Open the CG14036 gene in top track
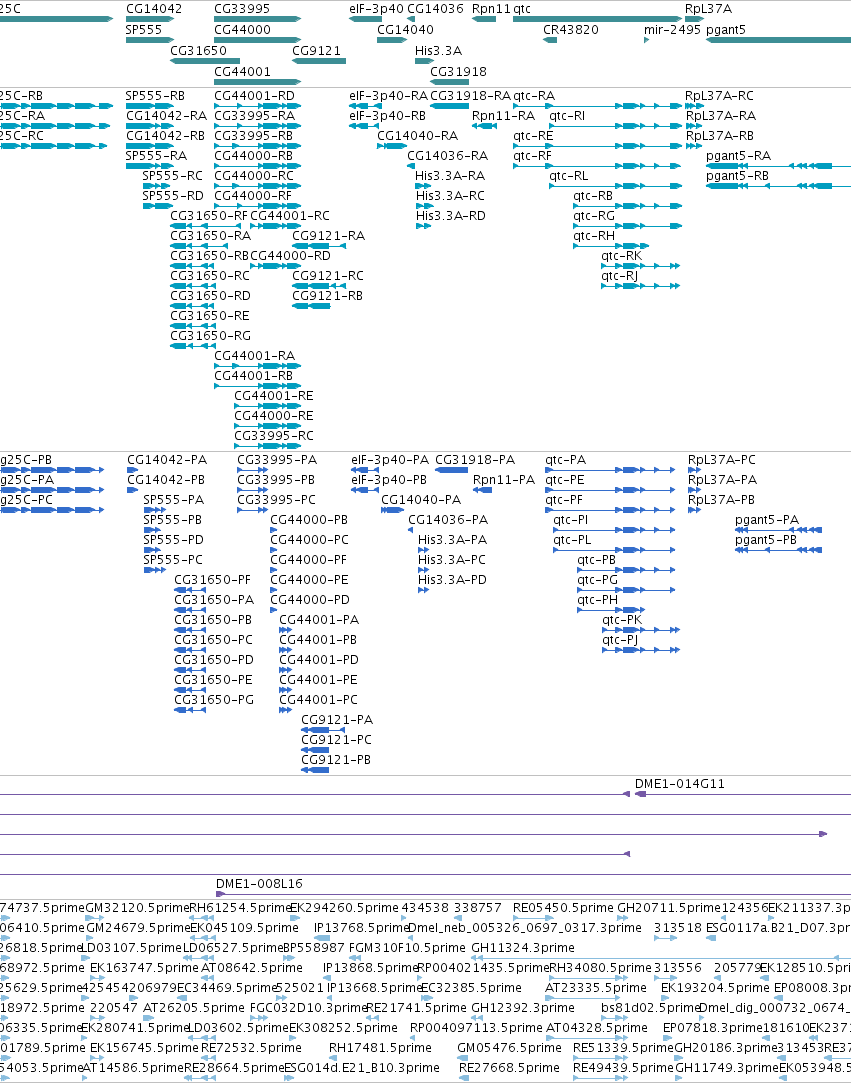Screen dimensions: 851x1083 pos(435,9)
